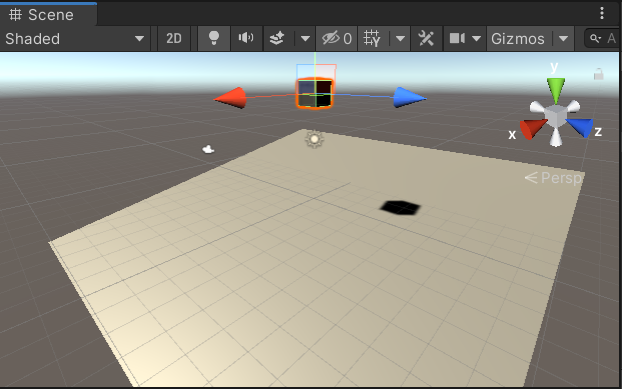Toggle Gizmos button
This screenshot has height=389, width=622.
coord(518,39)
